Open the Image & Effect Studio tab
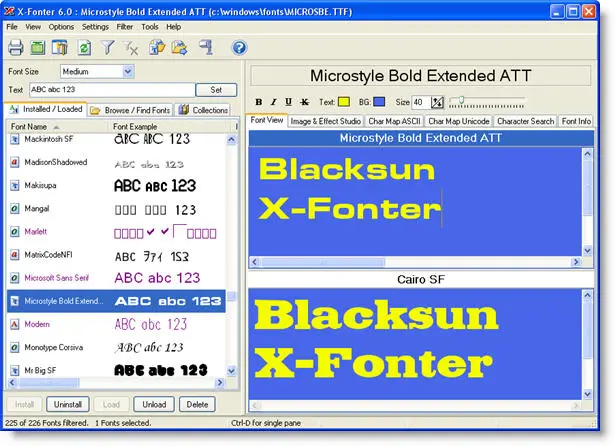 pyautogui.click(x=326, y=121)
